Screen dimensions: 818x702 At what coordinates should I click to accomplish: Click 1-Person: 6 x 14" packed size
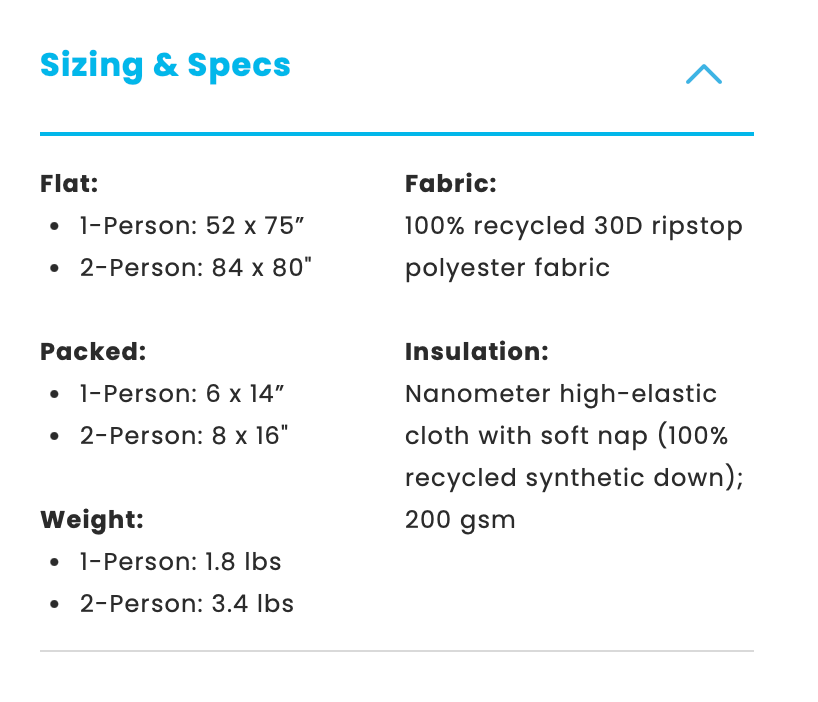[x=182, y=394]
